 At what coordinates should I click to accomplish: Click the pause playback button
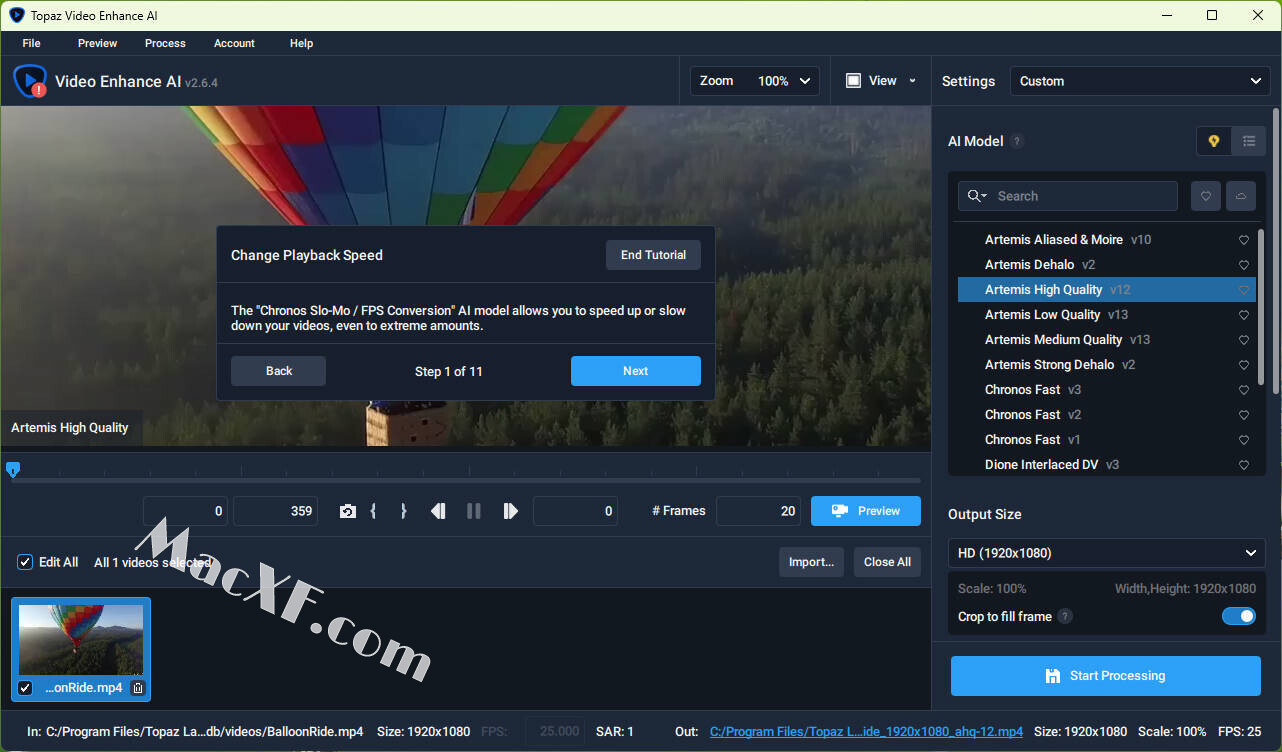474,511
